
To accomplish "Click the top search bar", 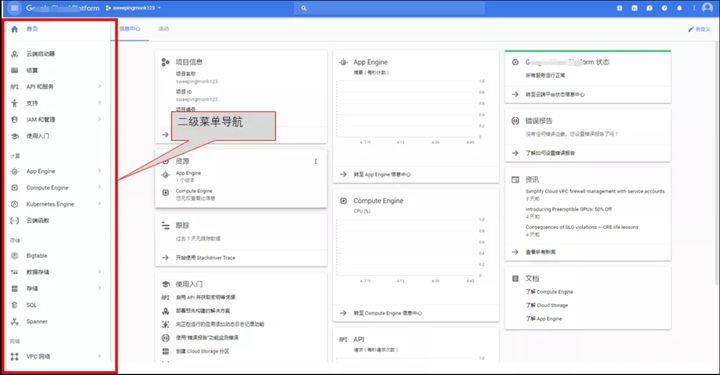I will click(390, 8).
